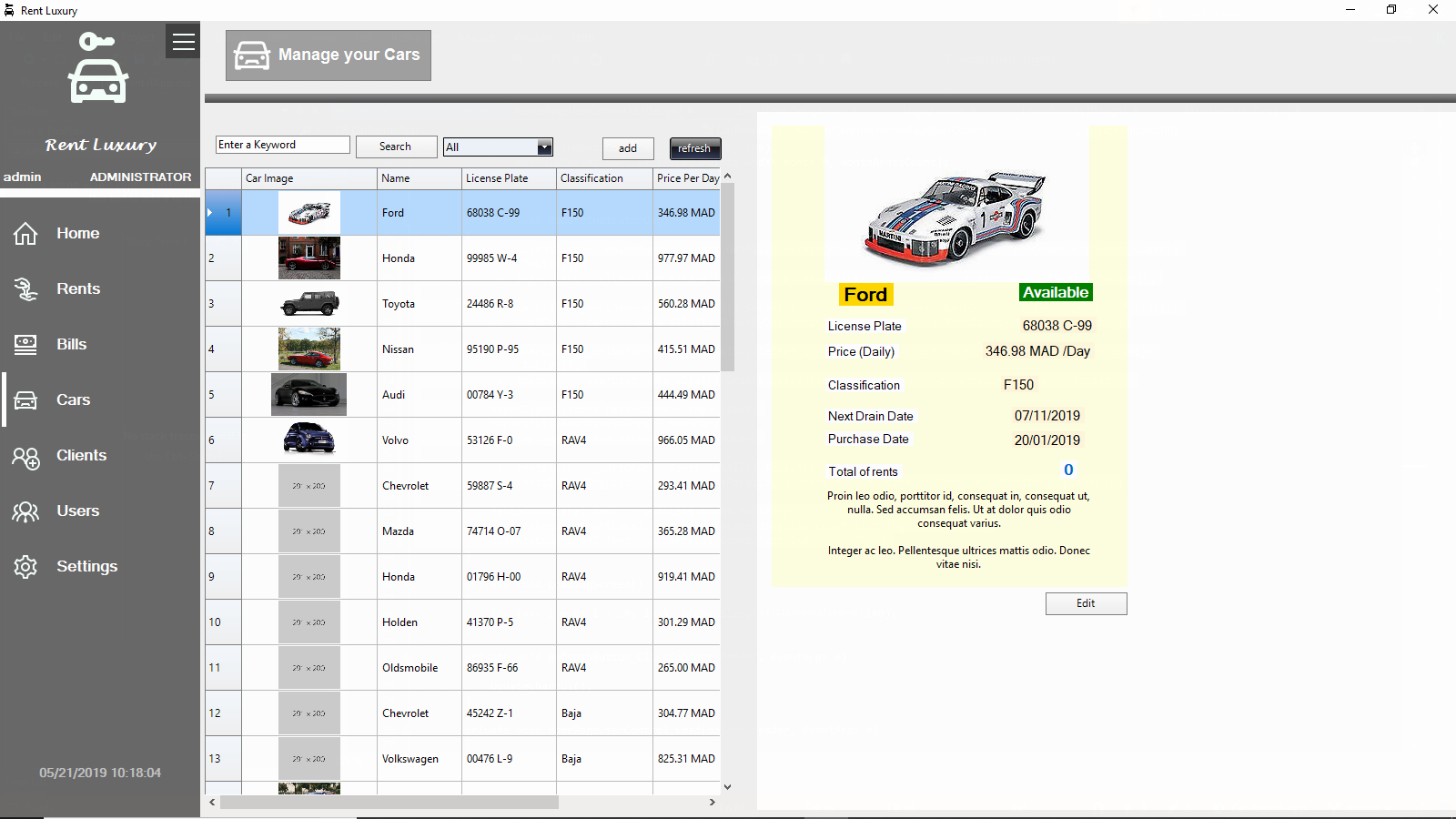Select the Volvo blue car thumbnail in row 6
Viewport: 1456px width, 819px height.
(x=309, y=439)
